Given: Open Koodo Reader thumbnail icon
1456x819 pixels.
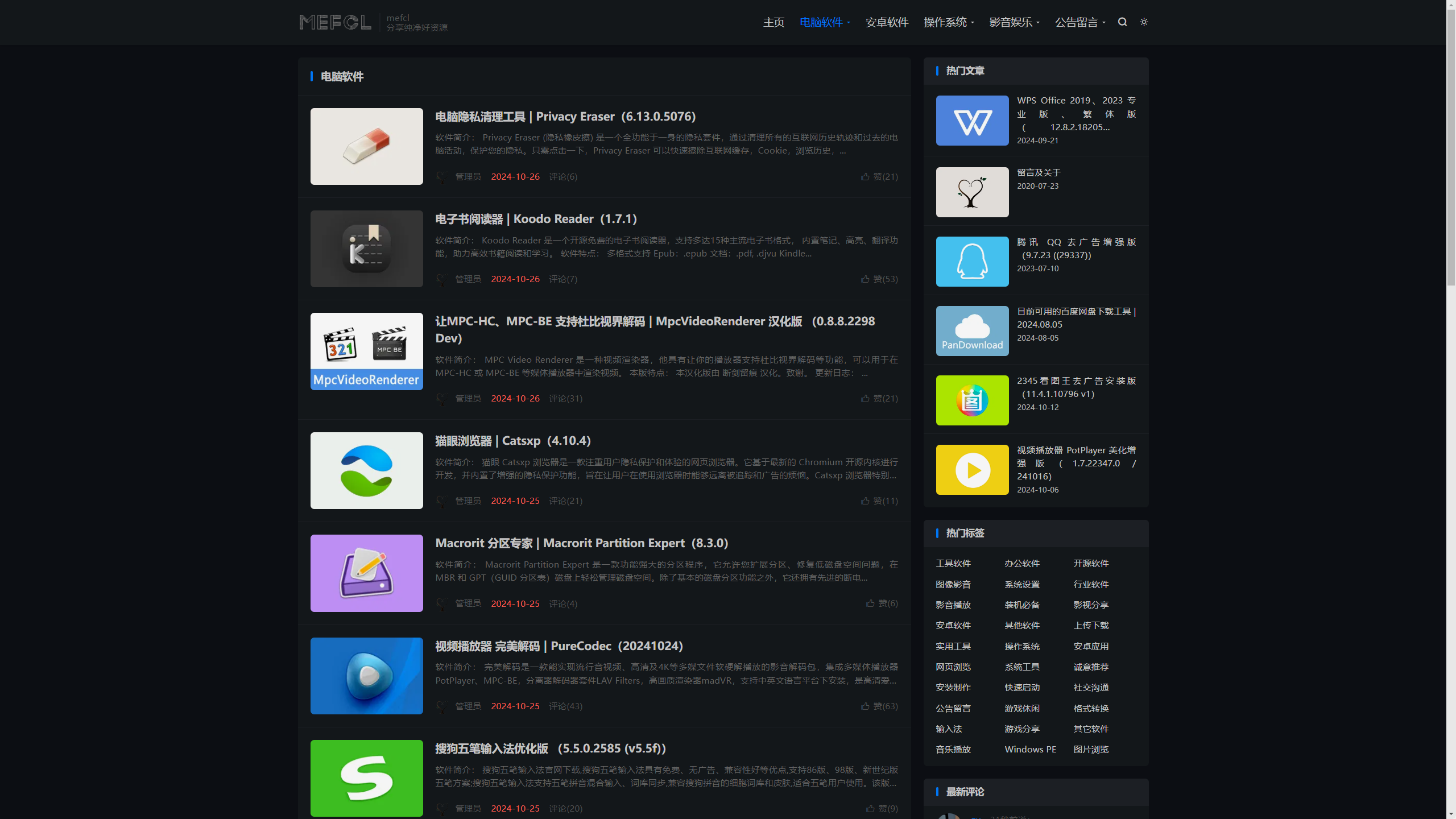Looking at the screenshot, I should pyautogui.click(x=366, y=249).
